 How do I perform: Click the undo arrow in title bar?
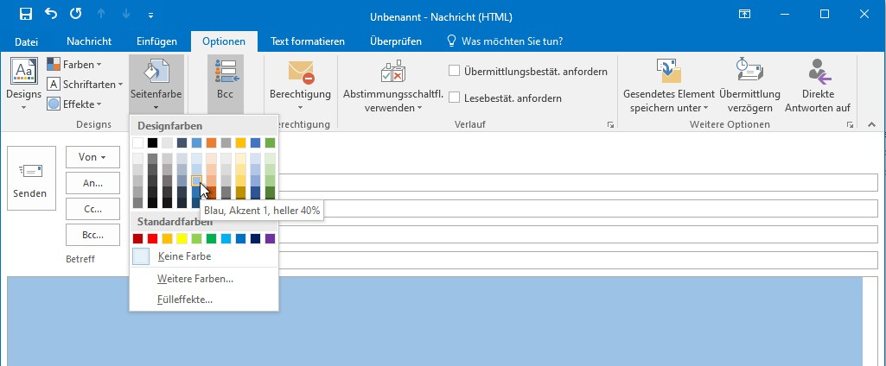(51, 14)
